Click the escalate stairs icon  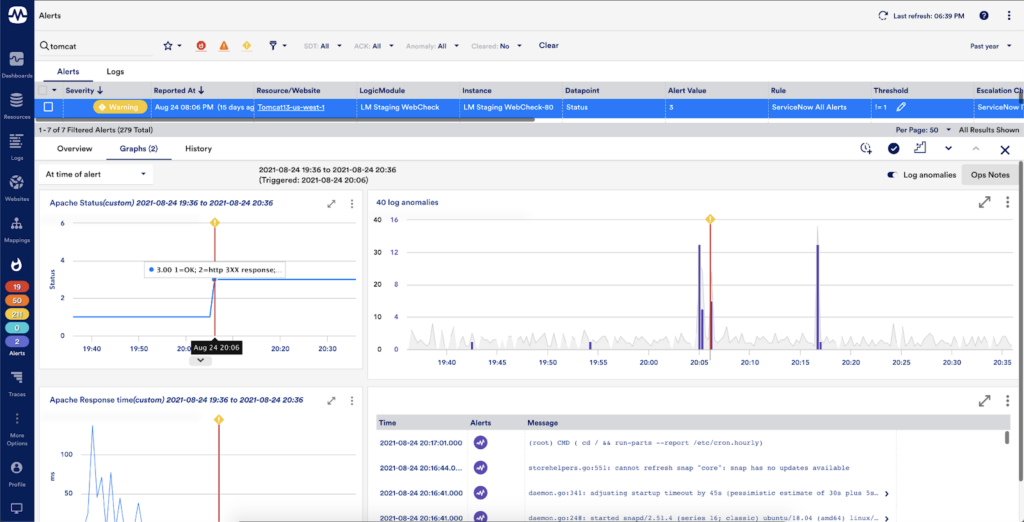(x=920, y=148)
